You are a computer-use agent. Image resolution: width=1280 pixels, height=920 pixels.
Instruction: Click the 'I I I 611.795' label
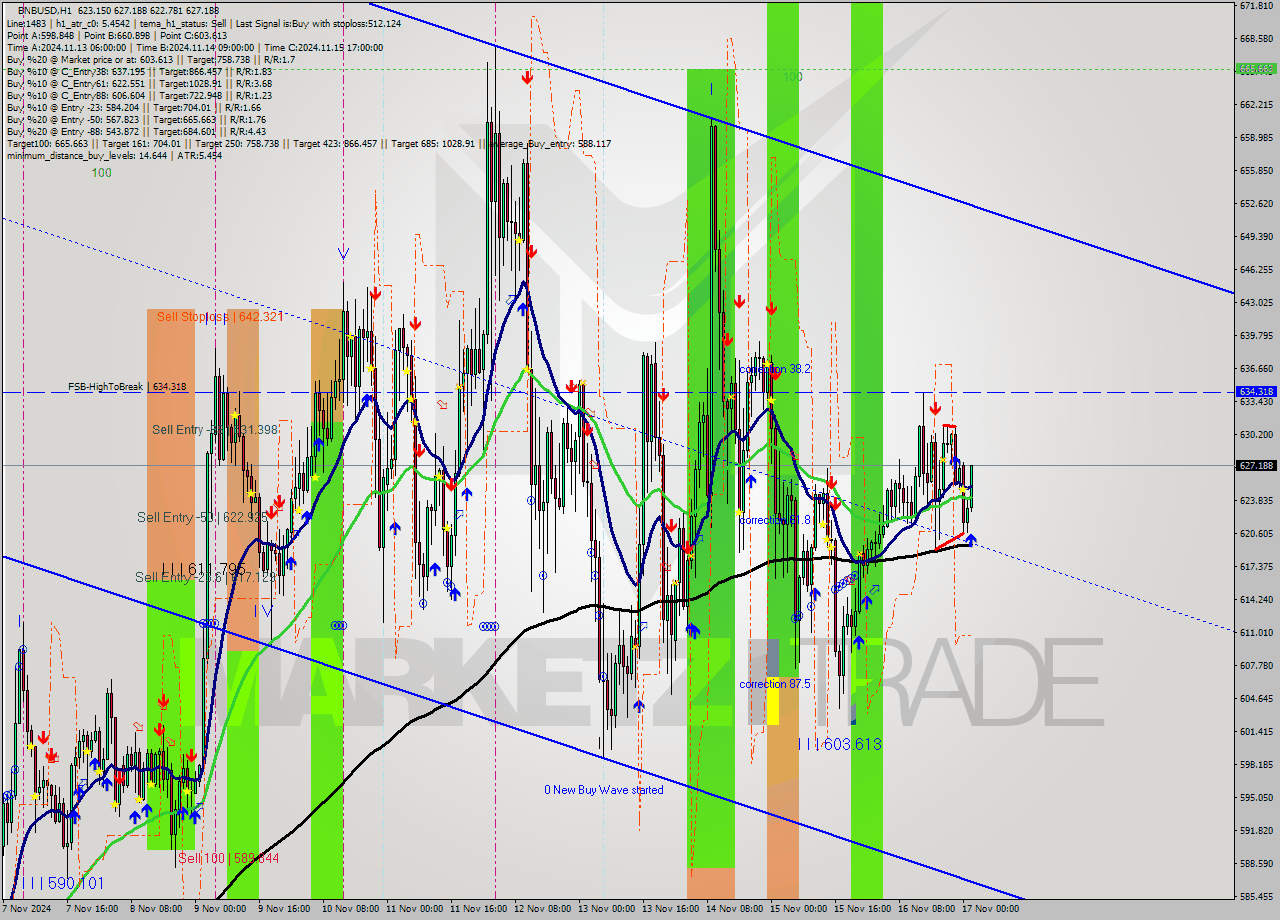point(203,569)
